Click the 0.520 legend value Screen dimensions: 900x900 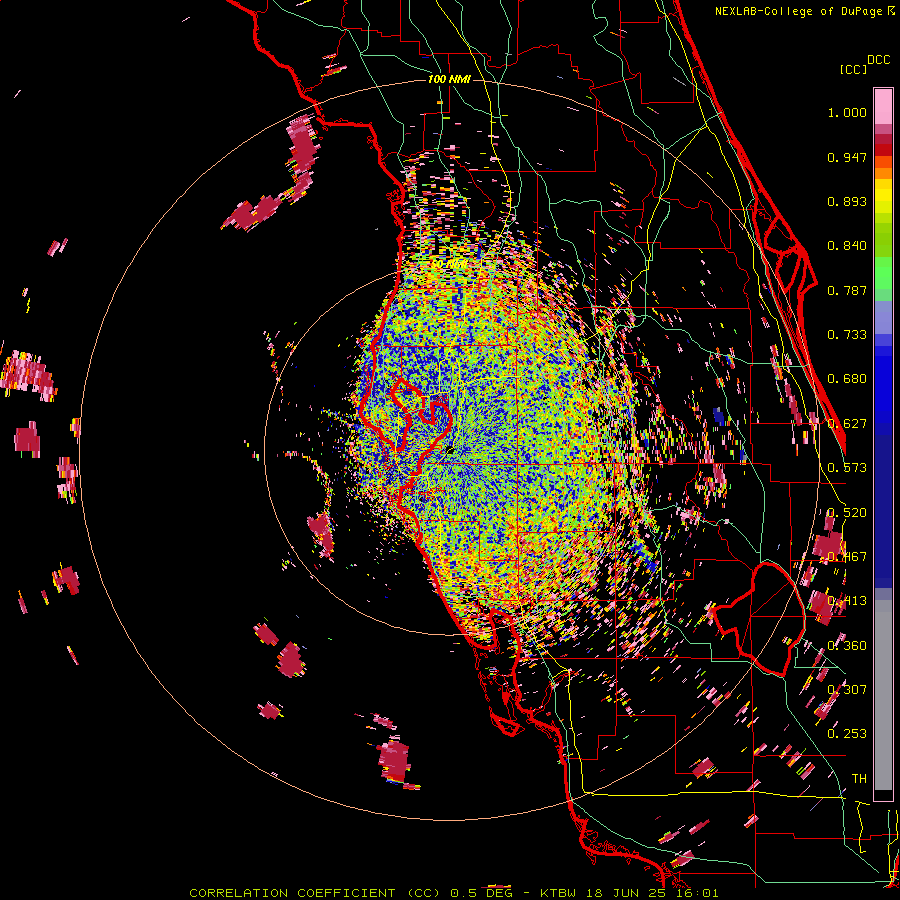click(847, 513)
